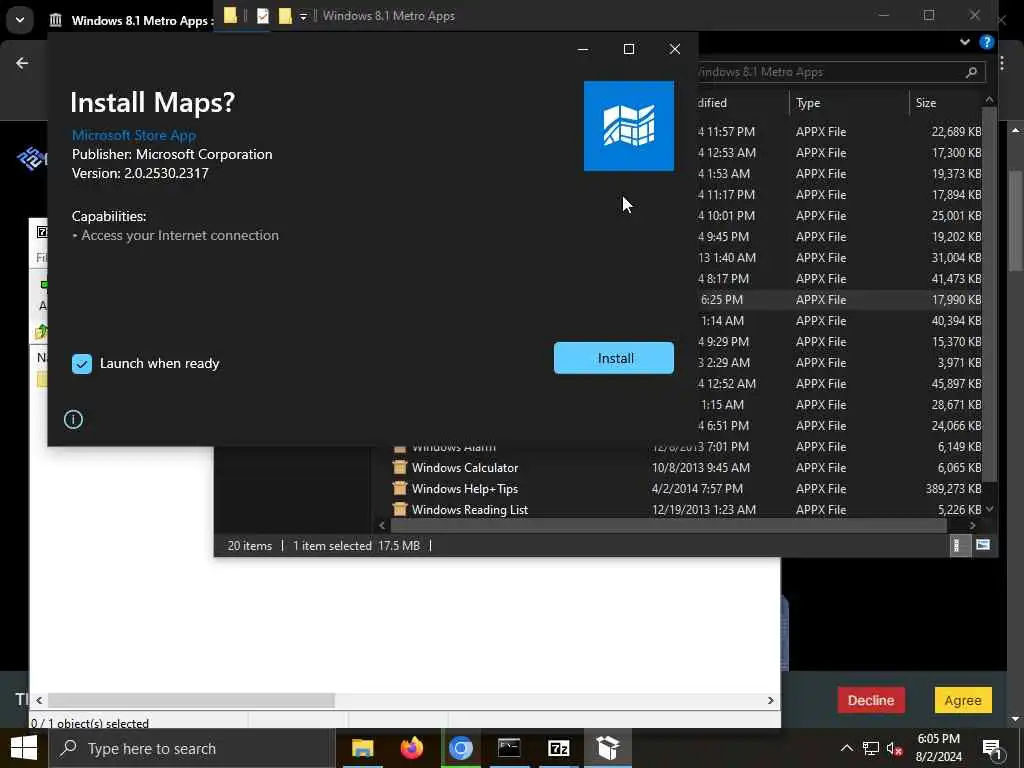Sort files by the Type column header

(x=808, y=103)
